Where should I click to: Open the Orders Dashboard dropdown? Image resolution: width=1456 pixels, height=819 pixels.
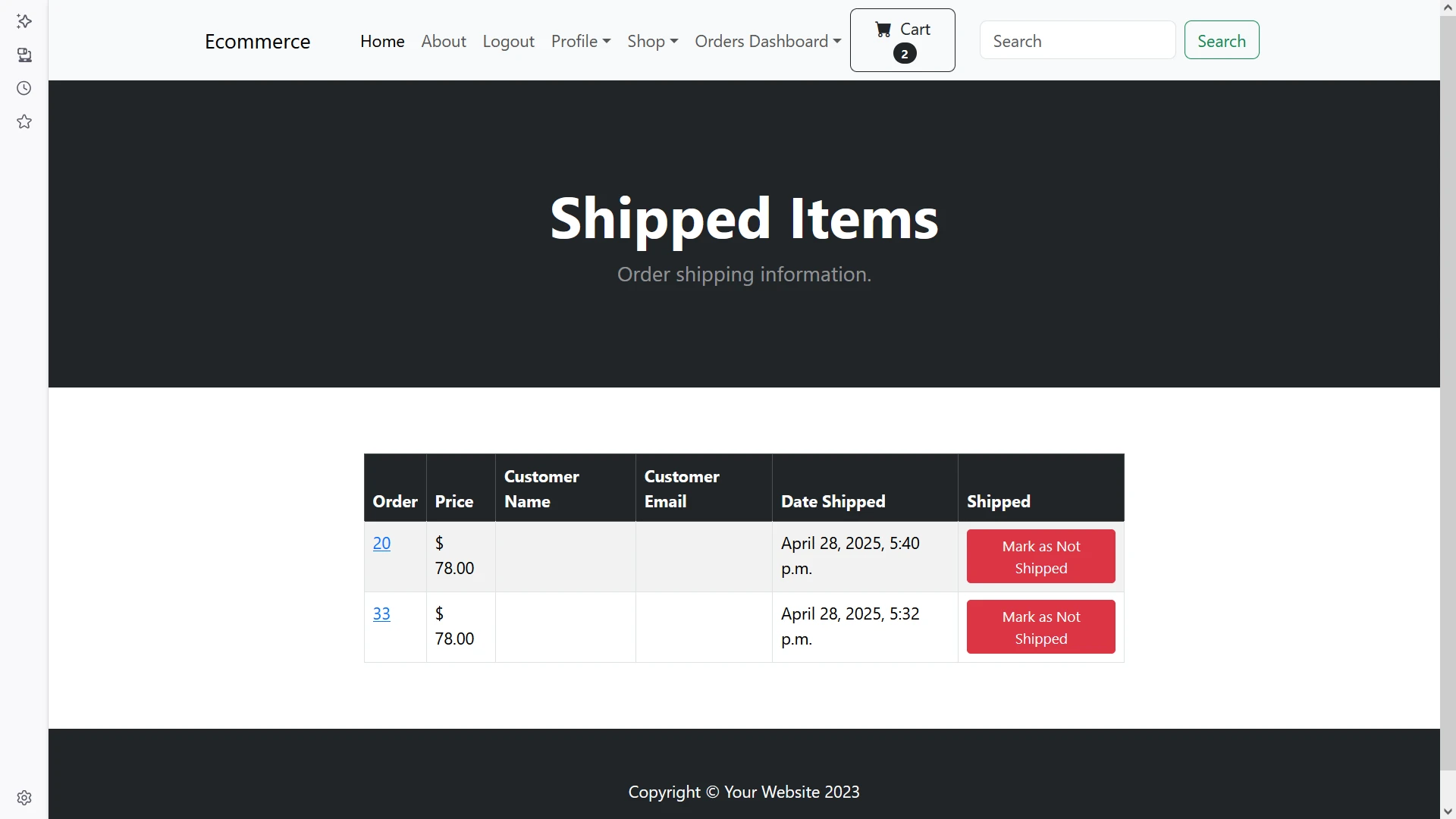(x=767, y=41)
